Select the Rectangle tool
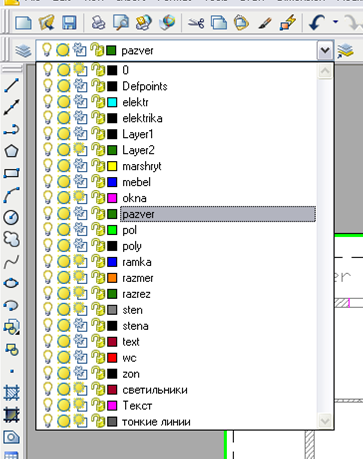Screen dimensions: 363x459 pyautogui.click(x=11, y=173)
